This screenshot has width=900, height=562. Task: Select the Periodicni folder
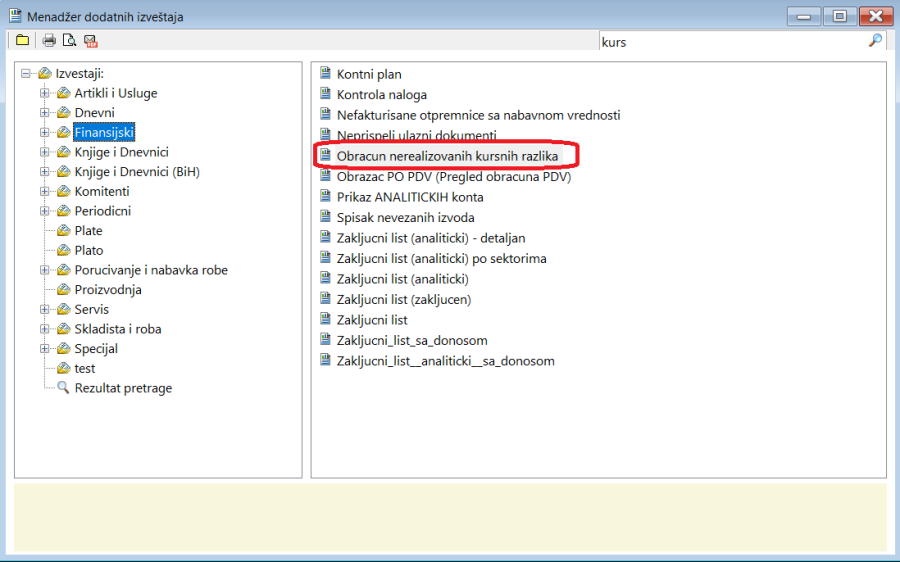point(102,211)
